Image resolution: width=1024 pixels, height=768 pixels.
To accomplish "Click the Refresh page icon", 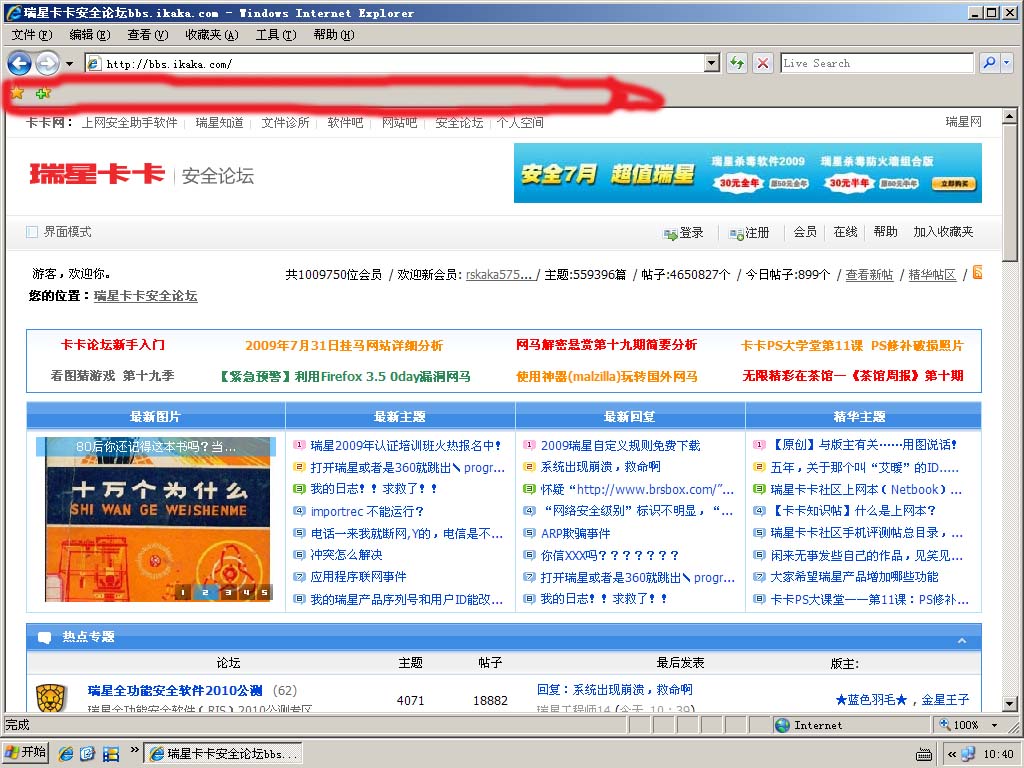I will coord(737,63).
